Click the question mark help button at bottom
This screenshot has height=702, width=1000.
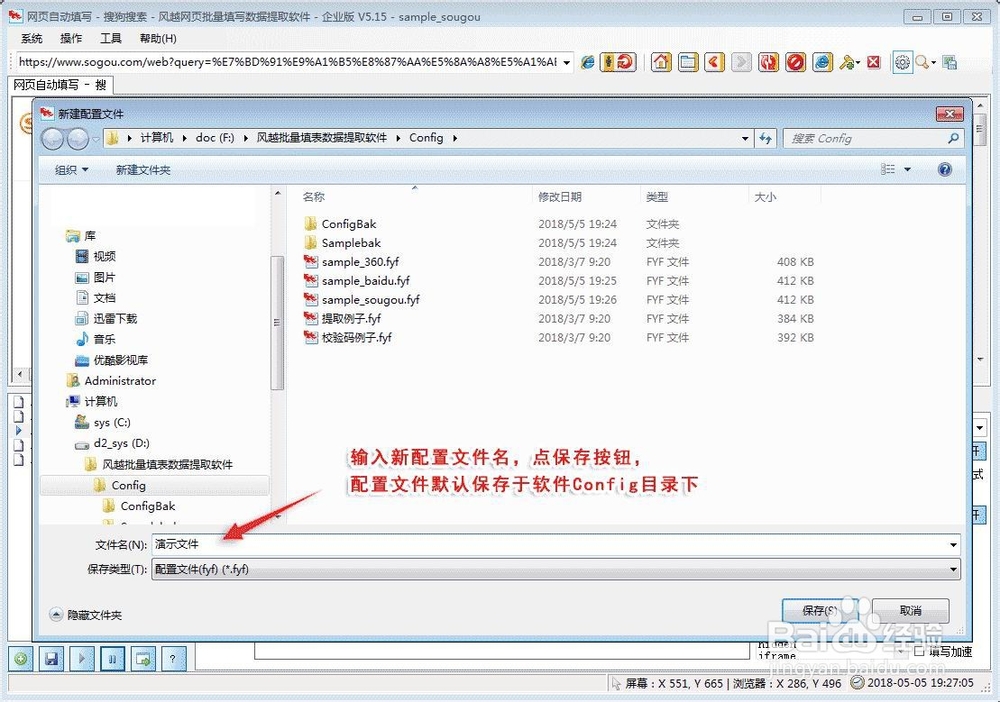[173, 659]
